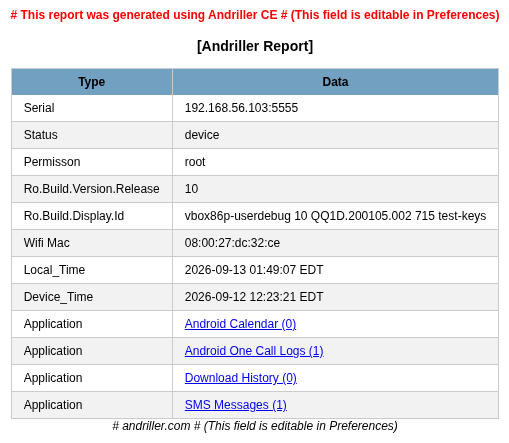Open the SMS Messages (1) link

click(236, 405)
